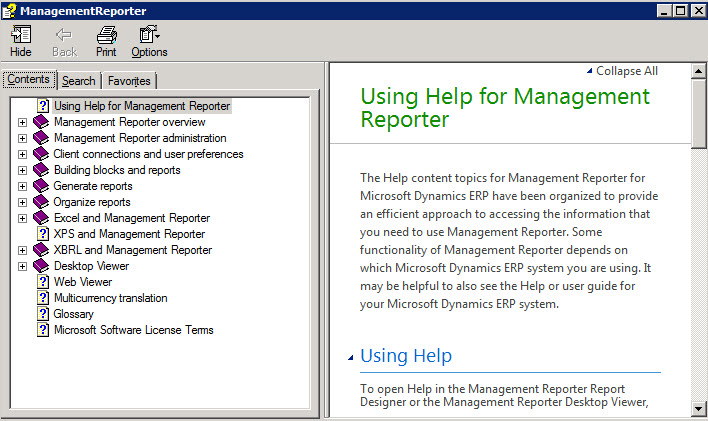Click book icon beside Management Reporter administration
708x421 pixels.
[41, 138]
